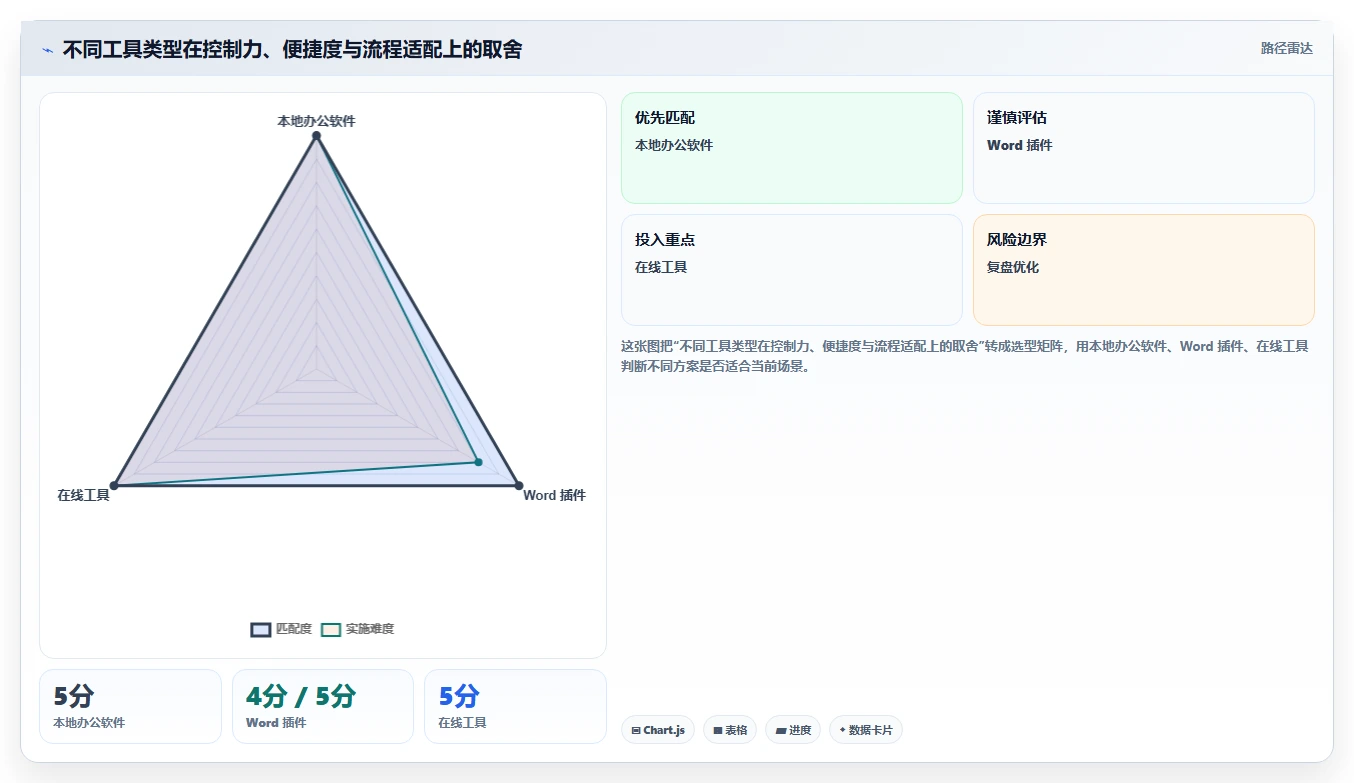The height and width of the screenshot is (783, 1354).
Task: Click the 5分 本地办公软件 score card
Action: click(130, 706)
